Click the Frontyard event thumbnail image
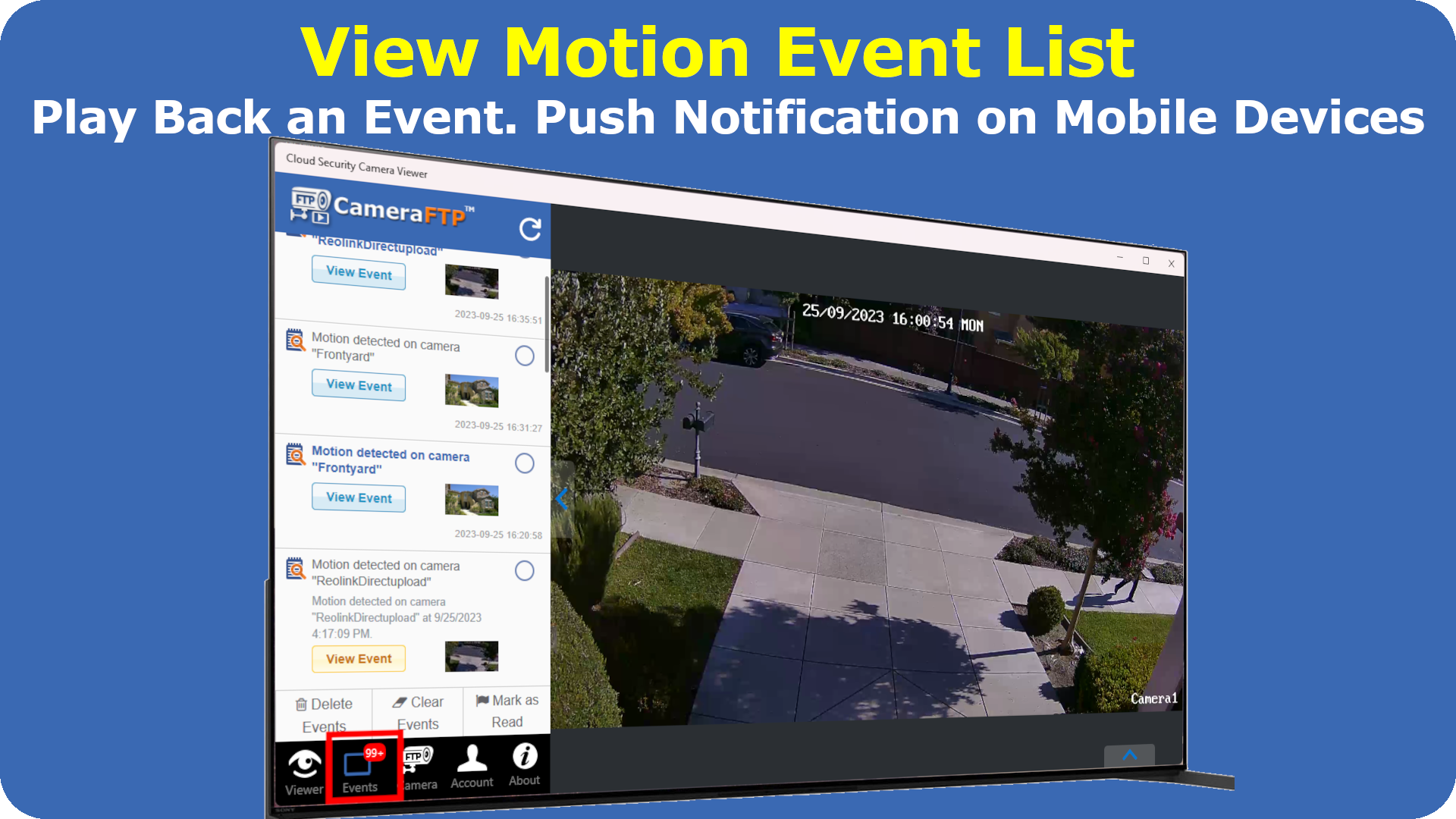The width and height of the screenshot is (1456, 819). point(472,391)
